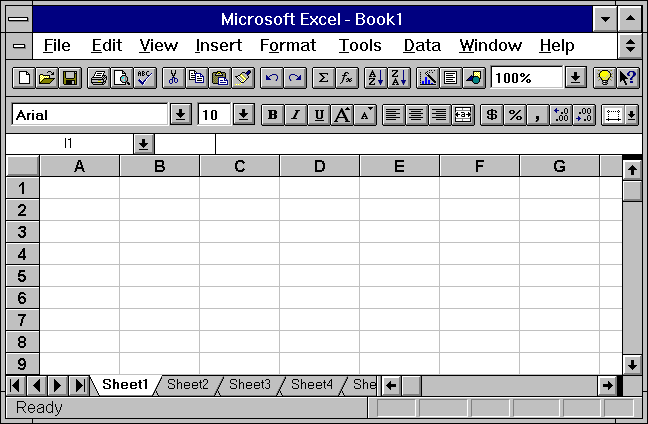The height and width of the screenshot is (424, 648).
Task: Open the font size 10 dropdown
Action: pyautogui.click(x=244, y=115)
